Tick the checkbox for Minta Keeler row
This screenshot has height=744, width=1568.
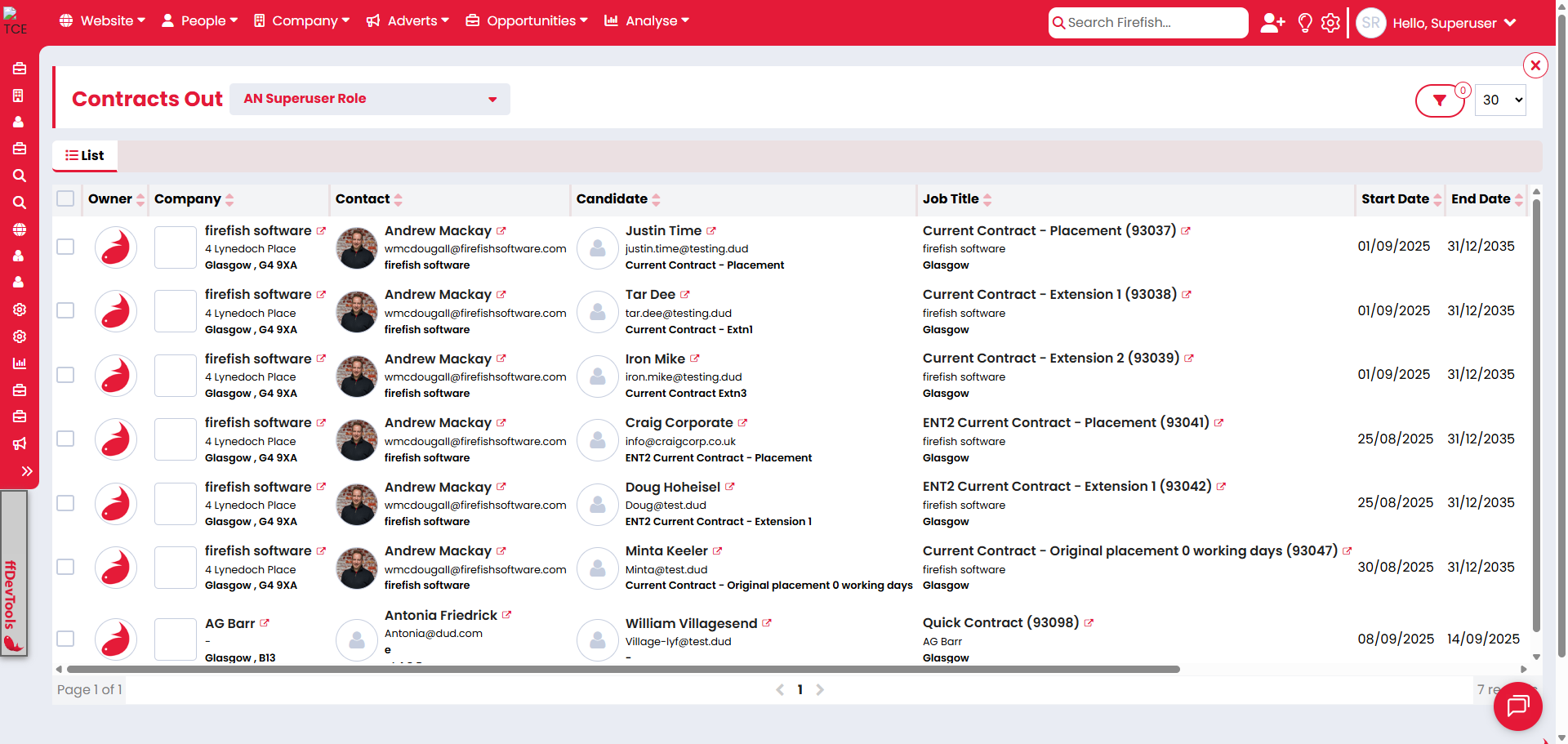click(x=65, y=567)
